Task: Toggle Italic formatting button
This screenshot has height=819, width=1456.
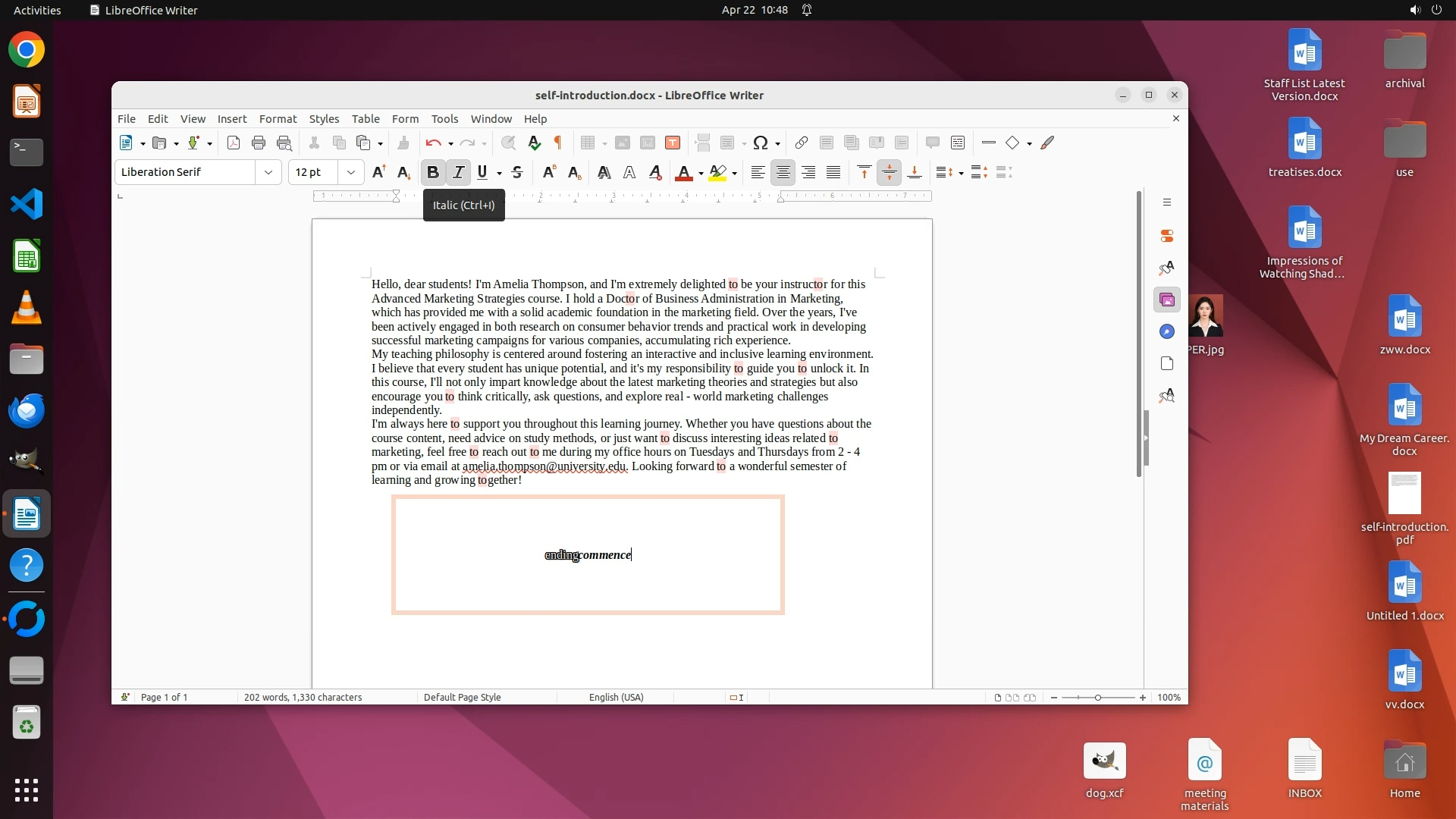Action: point(458,173)
